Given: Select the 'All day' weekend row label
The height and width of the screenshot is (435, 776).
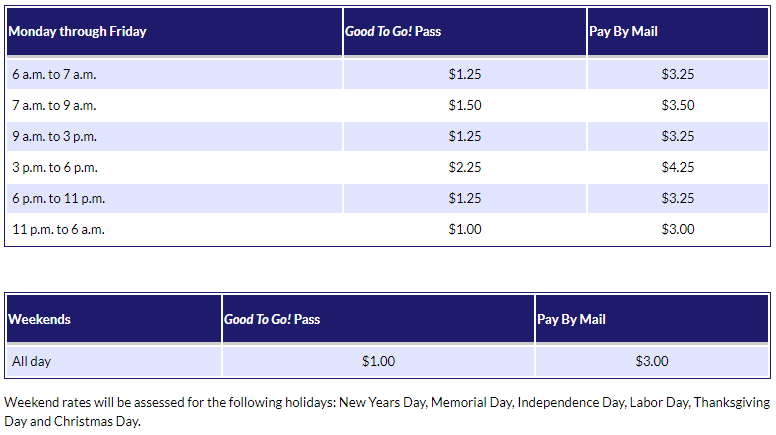Looking at the screenshot, I should click(x=31, y=361).
